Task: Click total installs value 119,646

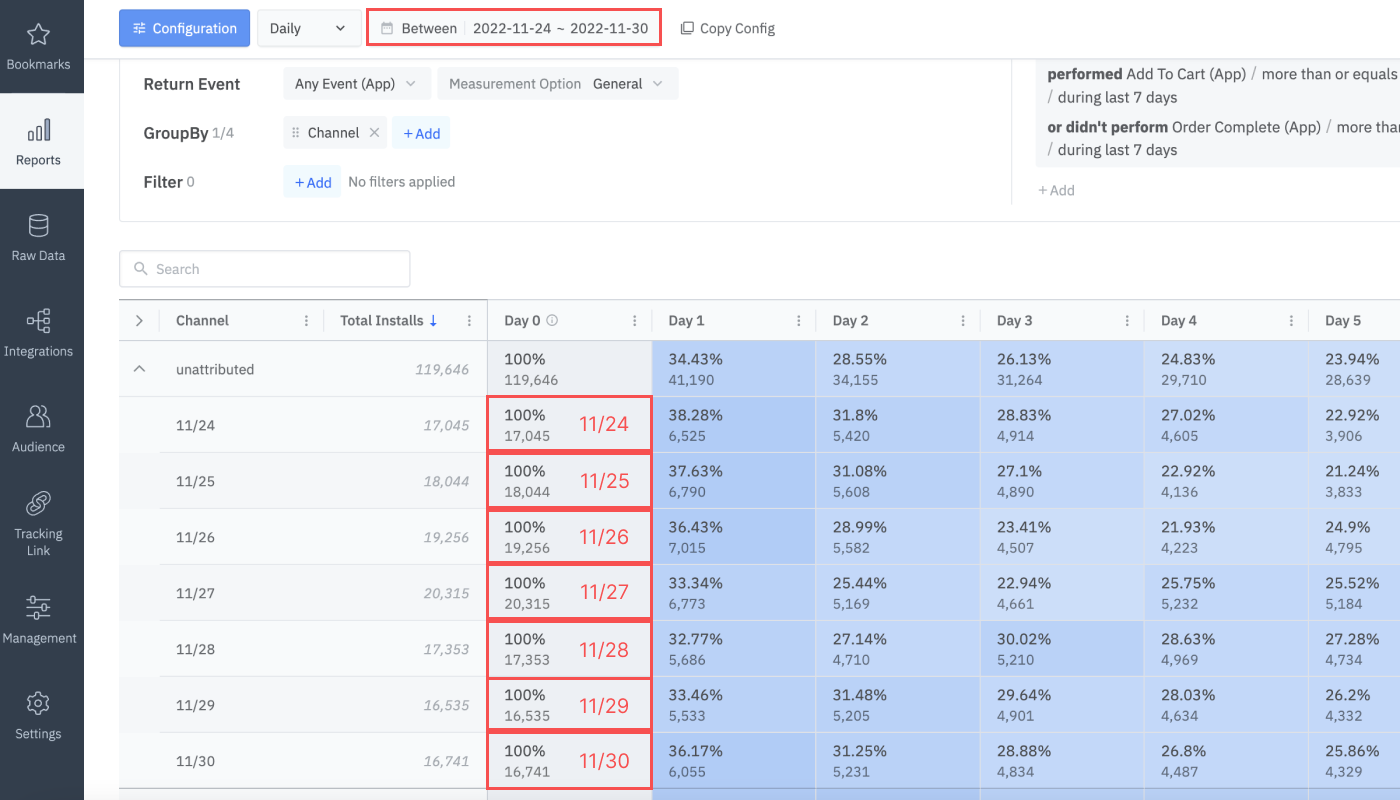Action: [442, 369]
